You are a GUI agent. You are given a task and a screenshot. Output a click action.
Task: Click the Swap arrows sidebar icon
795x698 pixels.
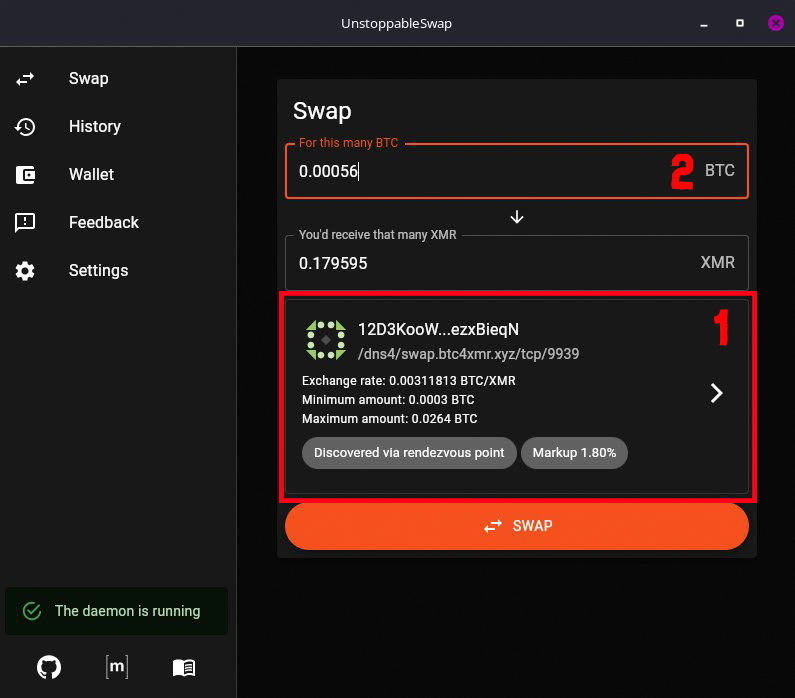click(x=25, y=79)
